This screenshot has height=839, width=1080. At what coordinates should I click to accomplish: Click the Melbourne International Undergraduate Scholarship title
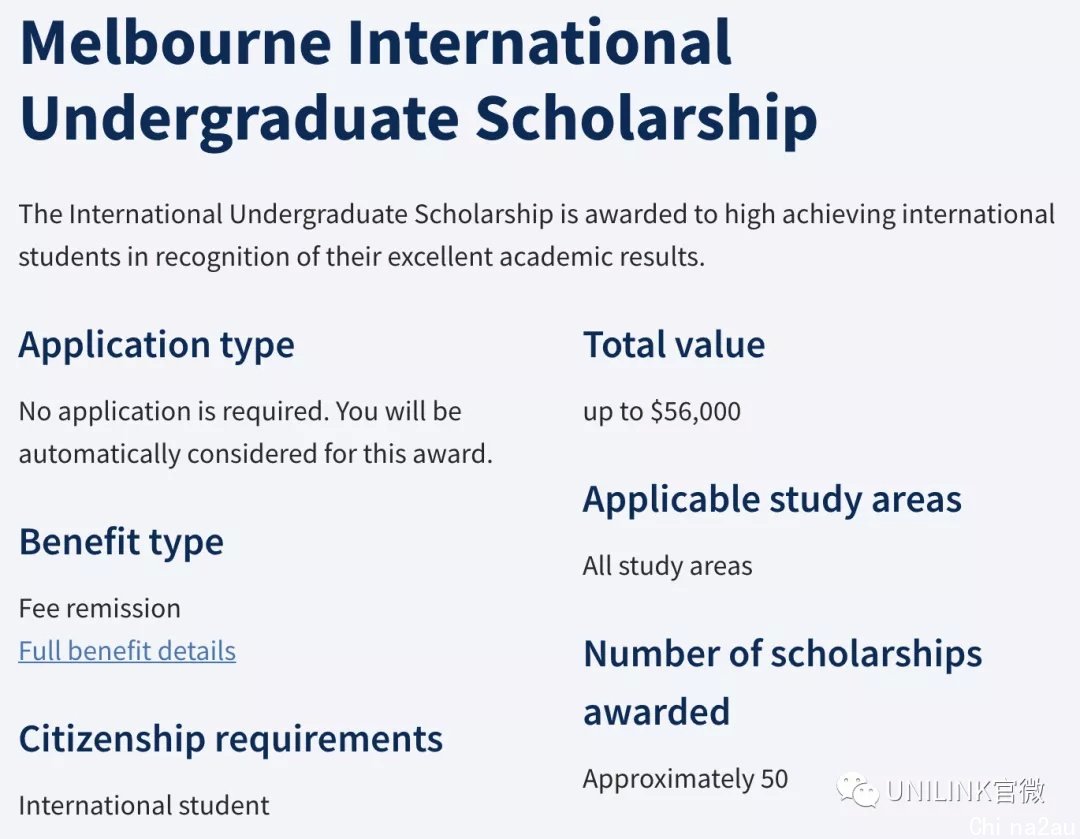tap(419, 81)
